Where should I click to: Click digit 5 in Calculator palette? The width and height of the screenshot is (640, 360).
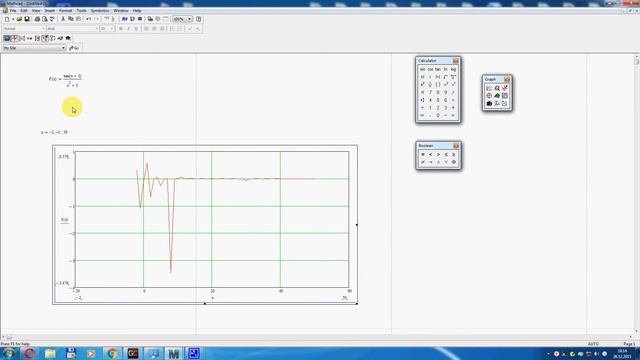438,100
